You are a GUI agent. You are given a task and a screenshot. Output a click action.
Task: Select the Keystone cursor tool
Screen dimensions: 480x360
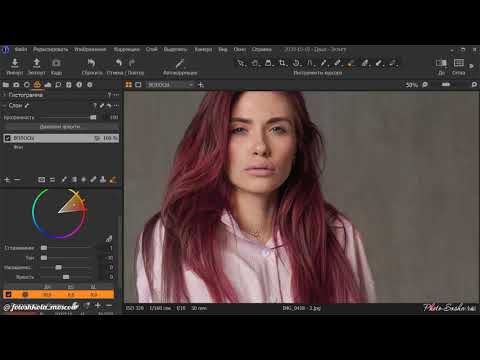[x=310, y=63]
